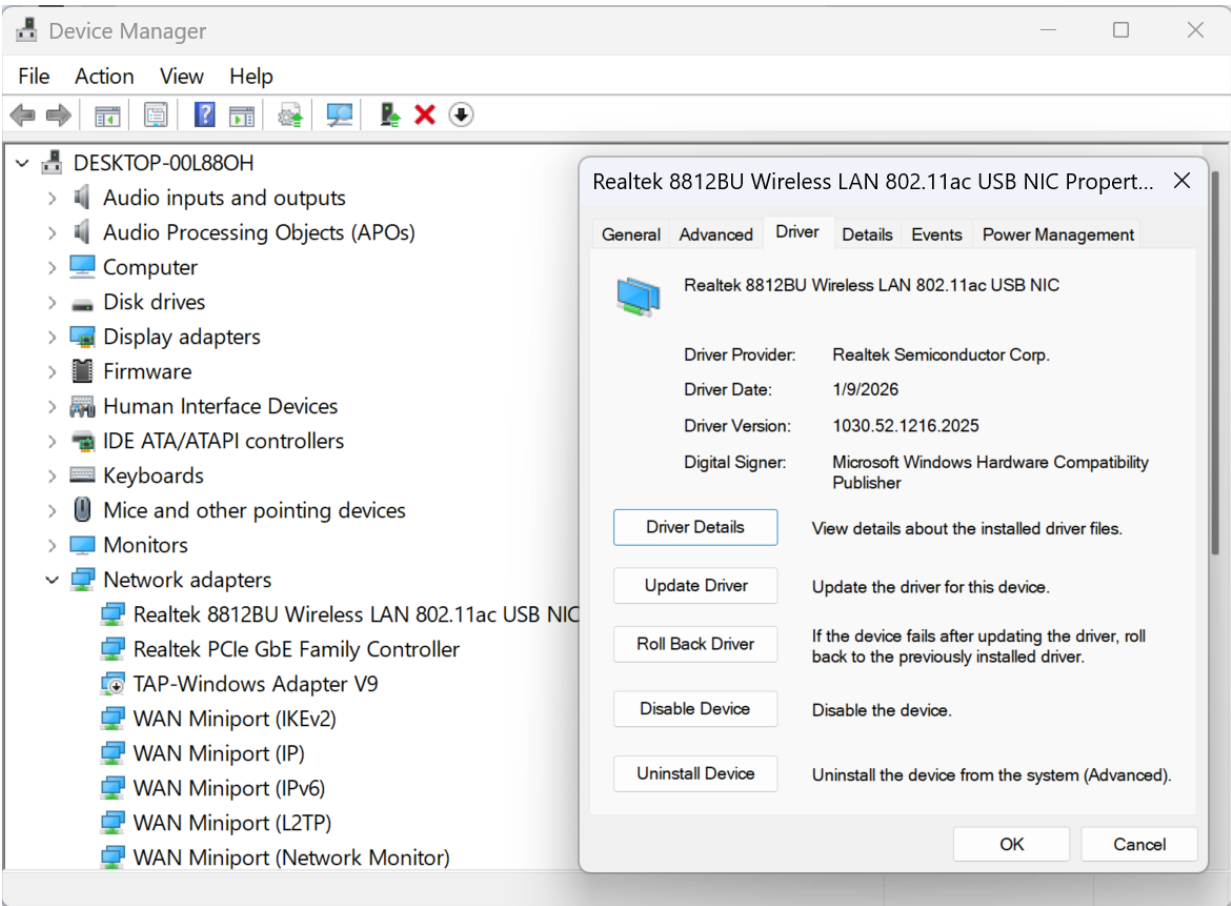This screenshot has height=906, width=1231.
Task: Select Realtek PCIe GbE Family Controller
Action: point(296,649)
